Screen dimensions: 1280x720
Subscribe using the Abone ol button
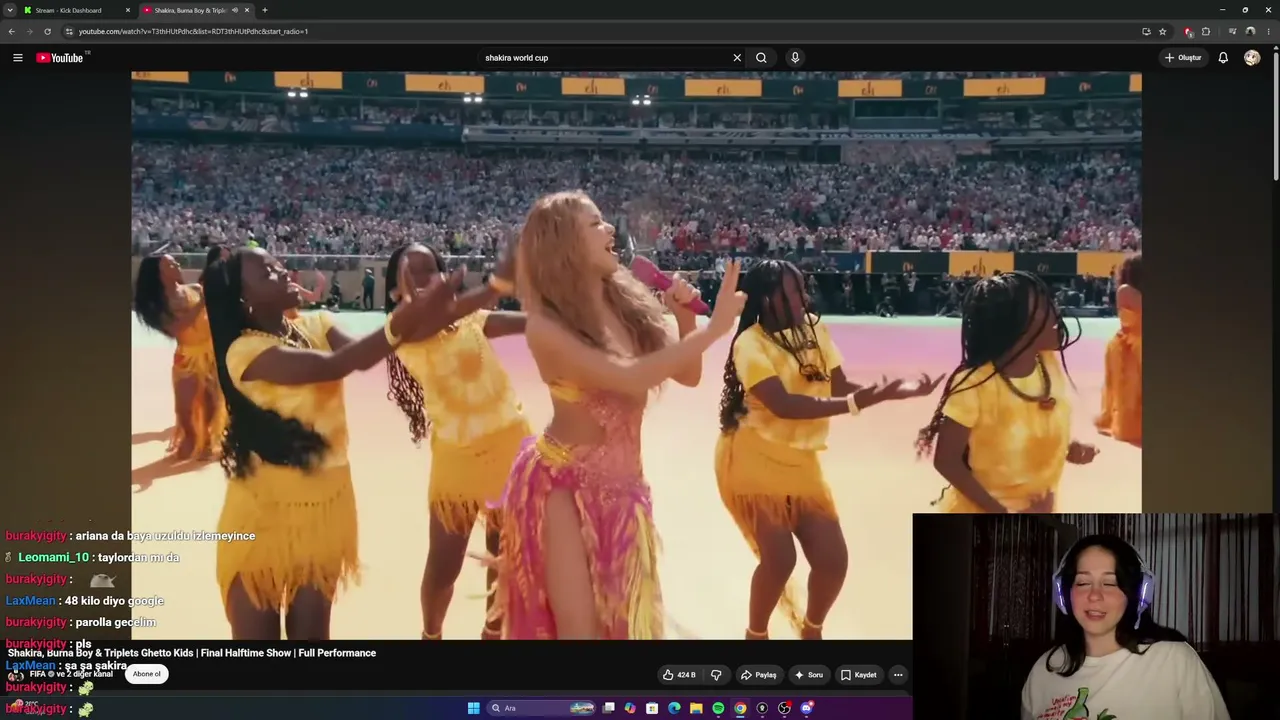click(147, 674)
